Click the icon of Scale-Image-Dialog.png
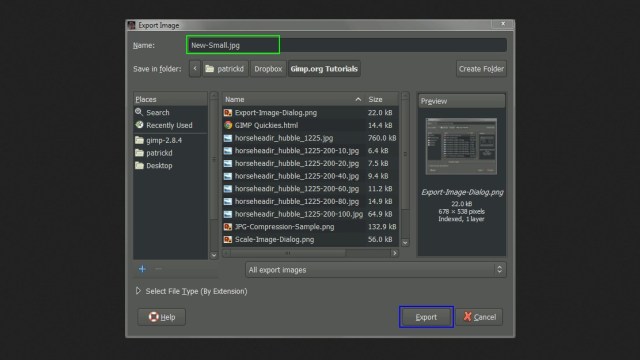 [228, 239]
